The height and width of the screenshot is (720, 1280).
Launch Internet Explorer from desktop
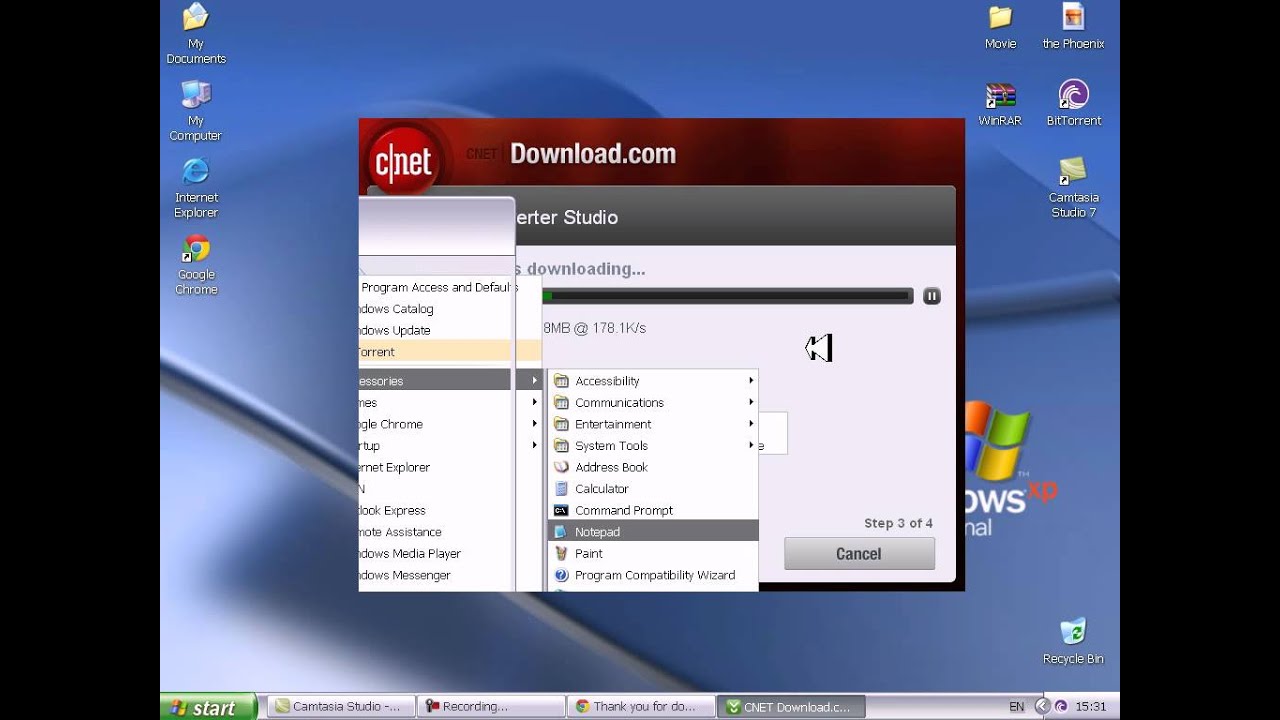pos(196,187)
